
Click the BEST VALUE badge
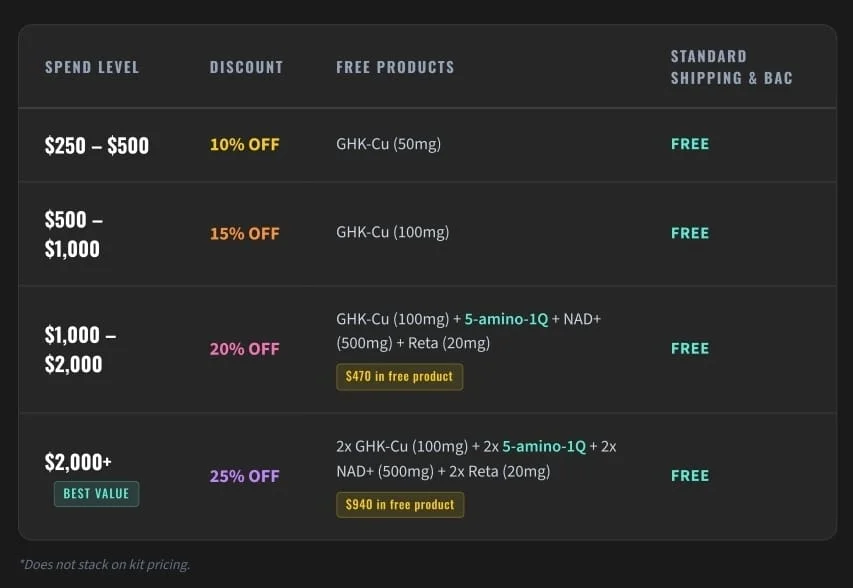96,494
